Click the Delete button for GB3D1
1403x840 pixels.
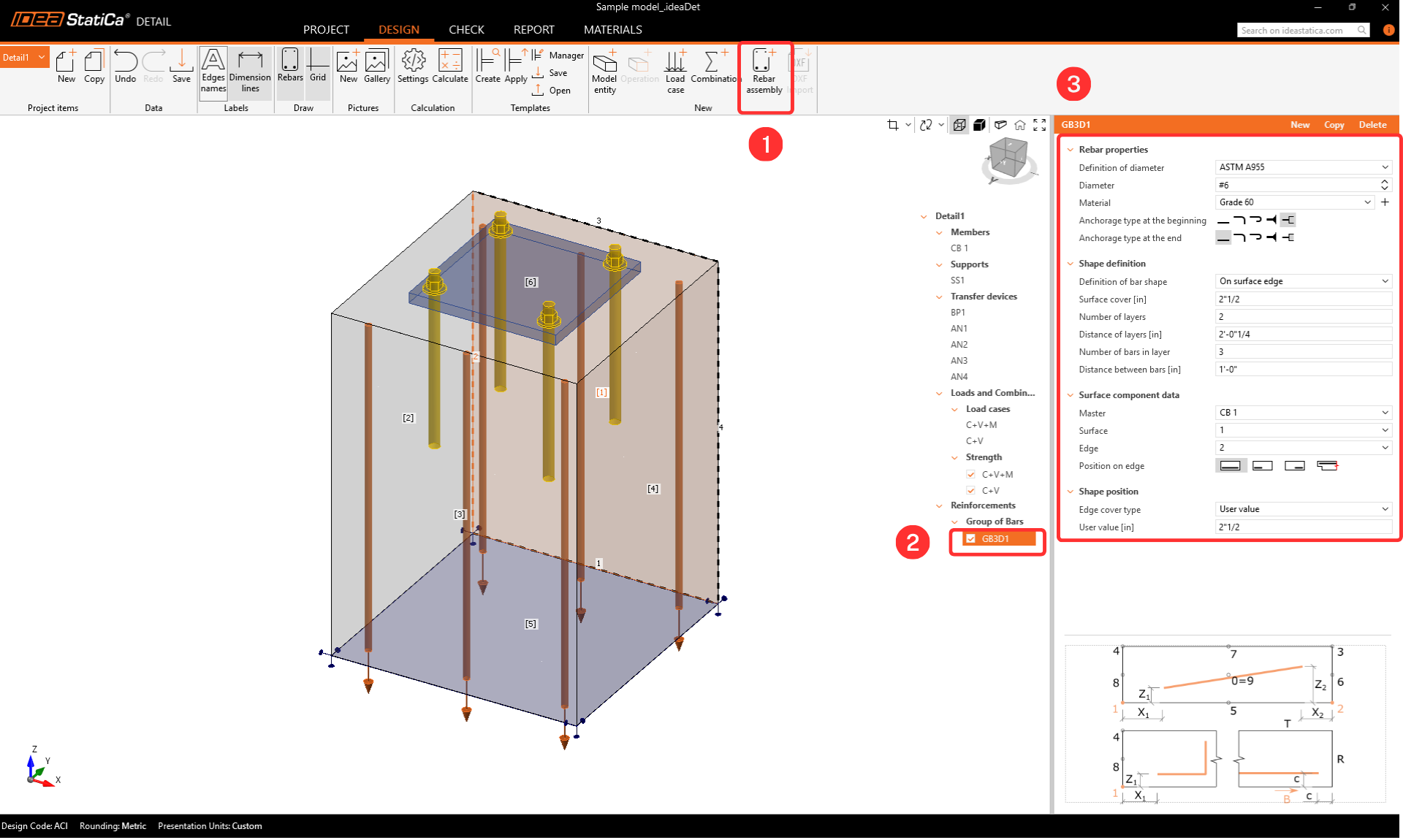[x=1372, y=125]
